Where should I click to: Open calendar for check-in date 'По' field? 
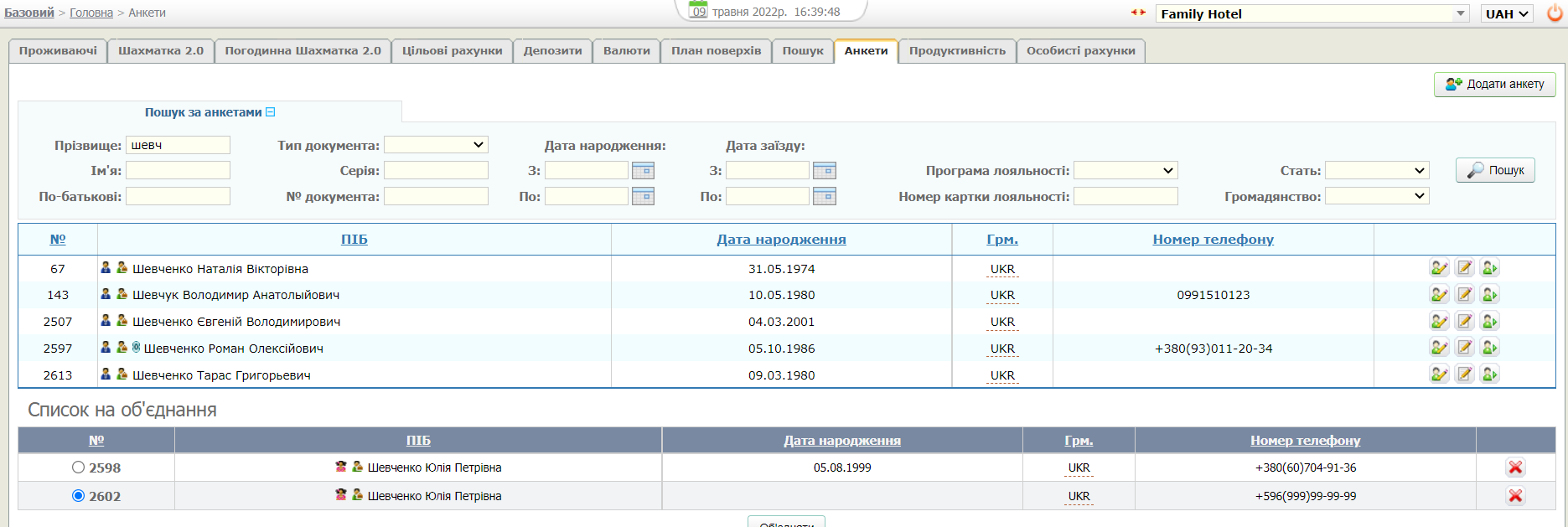tap(825, 197)
